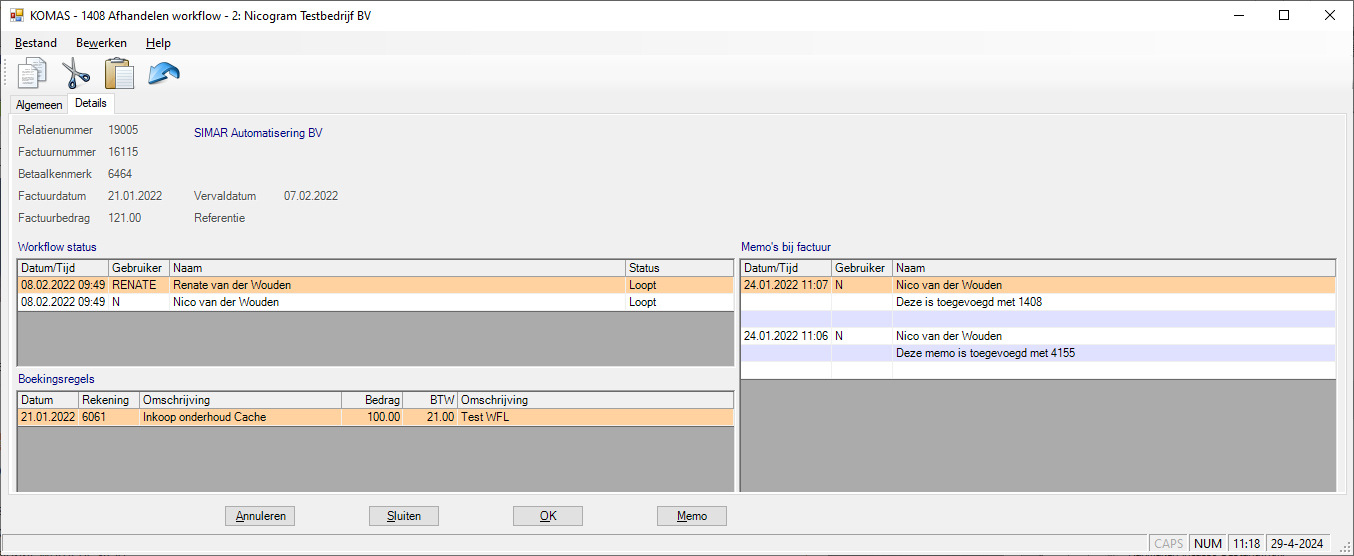This screenshot has width=1354, height=556.
Task: Click Relatienummer value 19005
Action: click(x=123, y=130)
